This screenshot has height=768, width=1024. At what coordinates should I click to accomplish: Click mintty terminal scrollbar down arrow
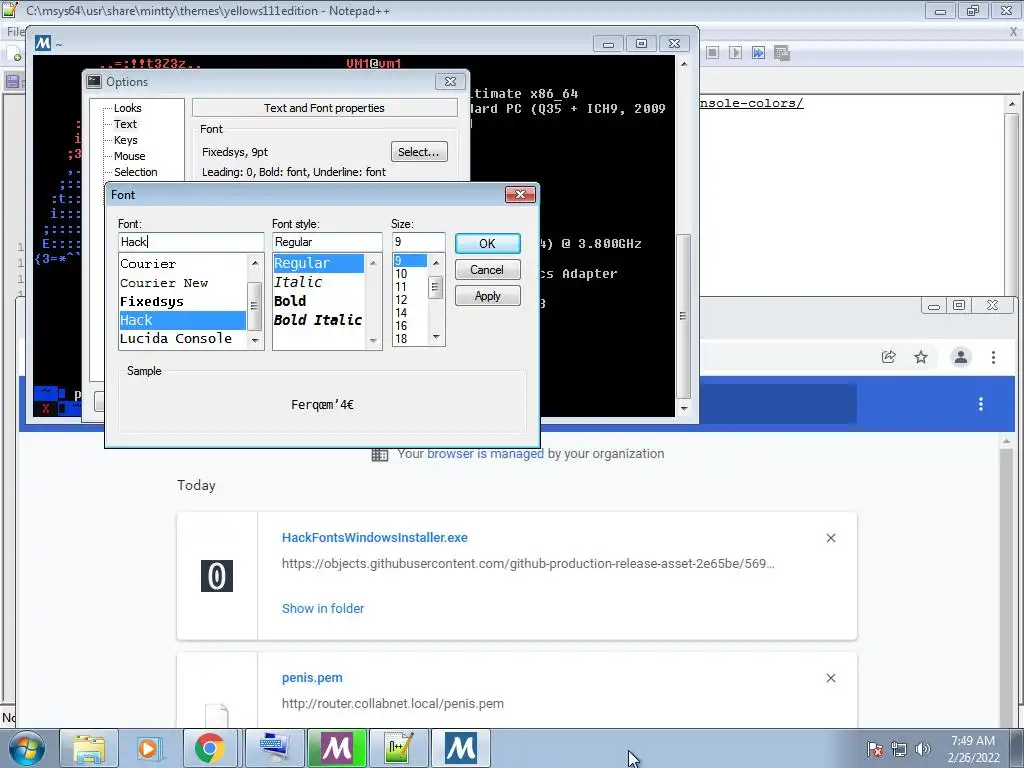[x=684, y=408]
